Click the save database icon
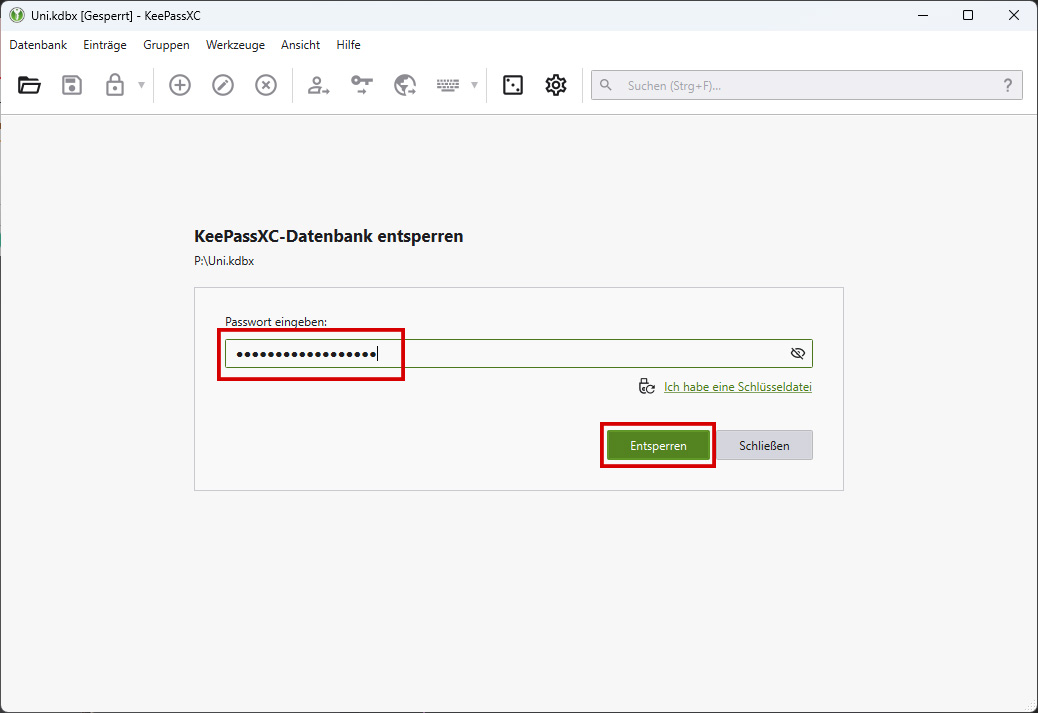1038x713 pixels. pyautogui.click(x=72, y=85)
